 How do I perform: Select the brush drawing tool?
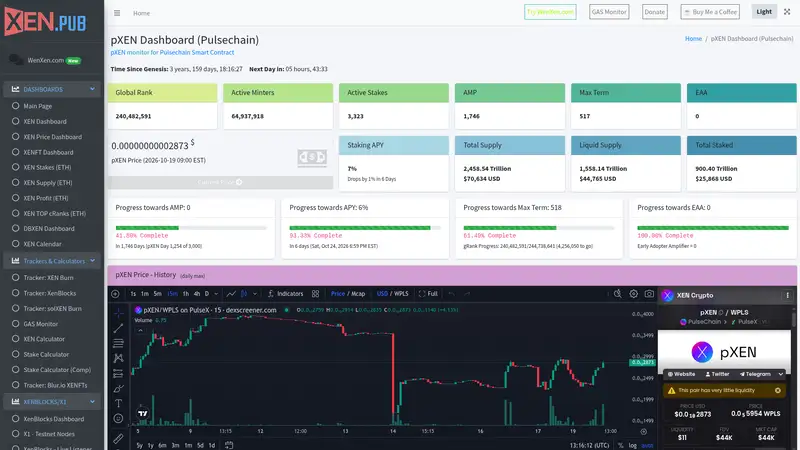pos(118,388)
